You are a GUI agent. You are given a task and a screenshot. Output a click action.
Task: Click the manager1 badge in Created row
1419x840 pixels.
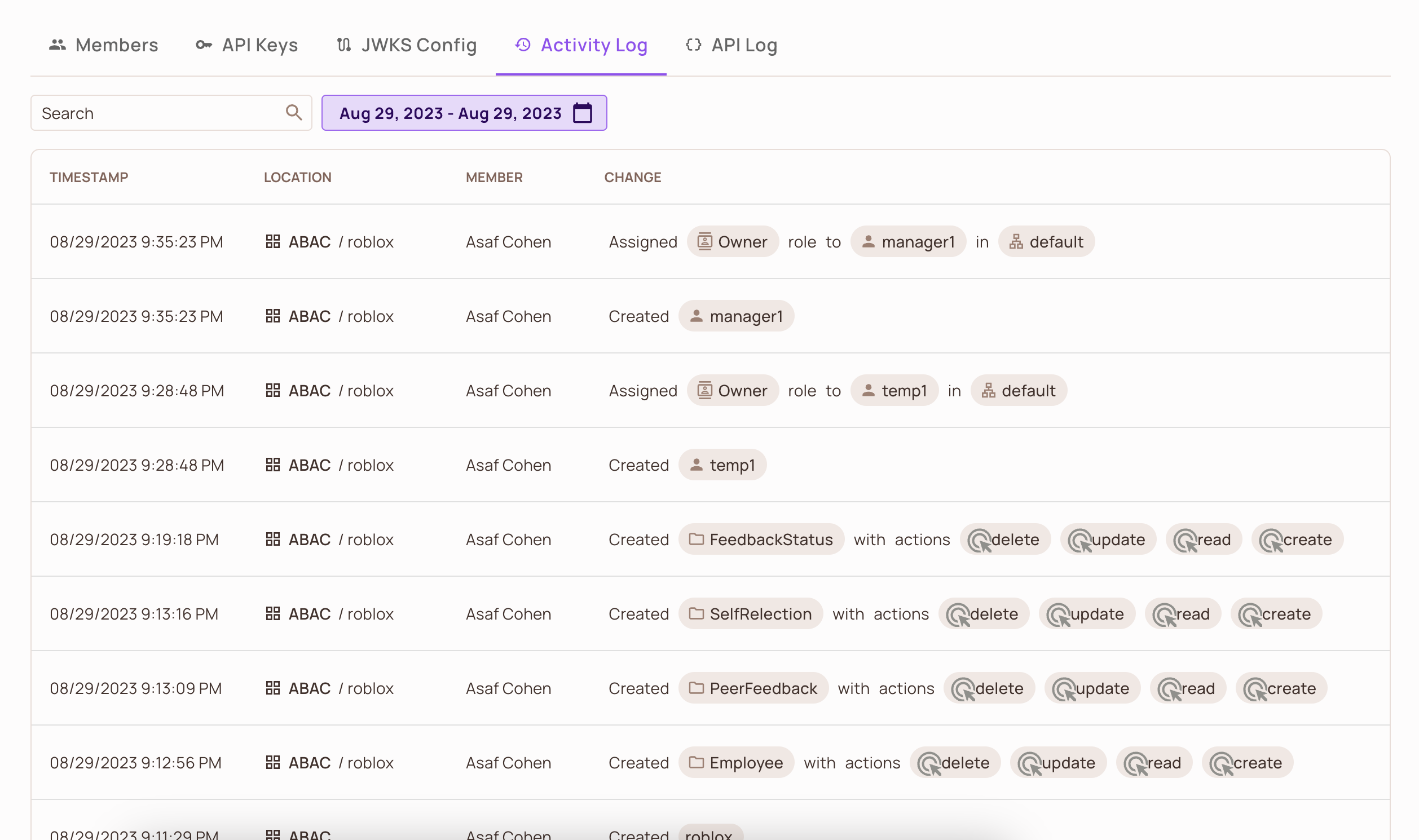736,316
